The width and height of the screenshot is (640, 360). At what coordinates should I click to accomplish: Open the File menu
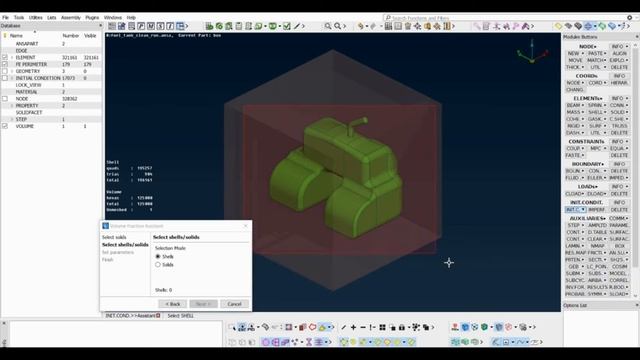5,18
